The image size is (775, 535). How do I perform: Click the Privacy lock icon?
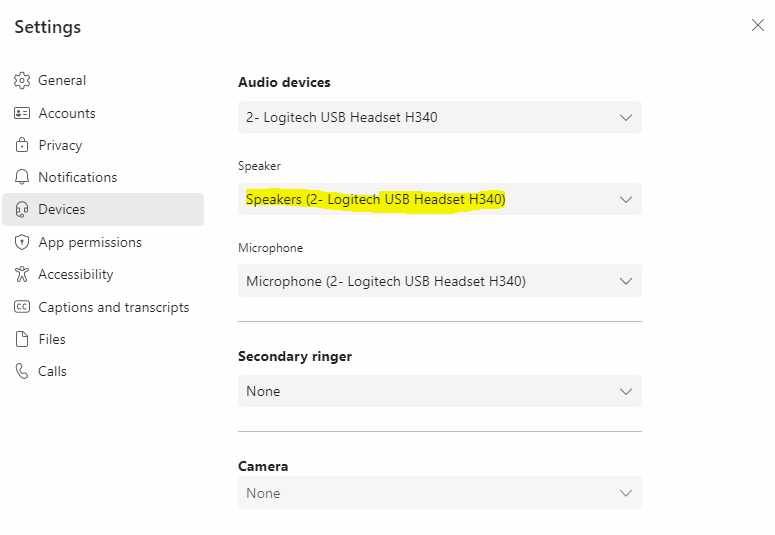coord(22,145)
